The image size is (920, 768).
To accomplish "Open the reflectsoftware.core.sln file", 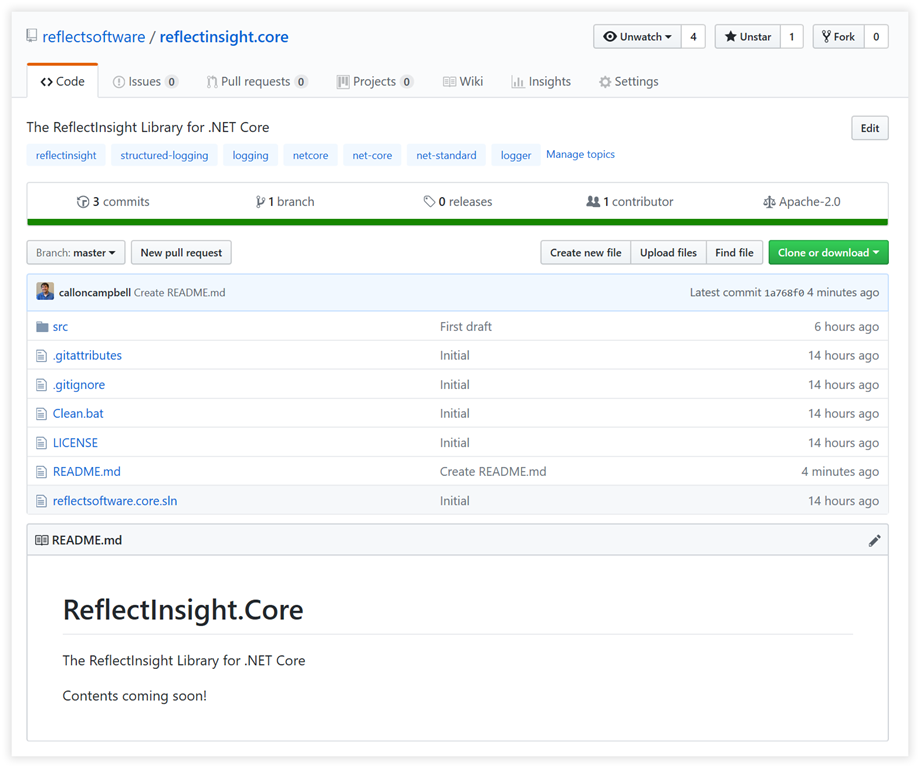I will click(115, 501).
